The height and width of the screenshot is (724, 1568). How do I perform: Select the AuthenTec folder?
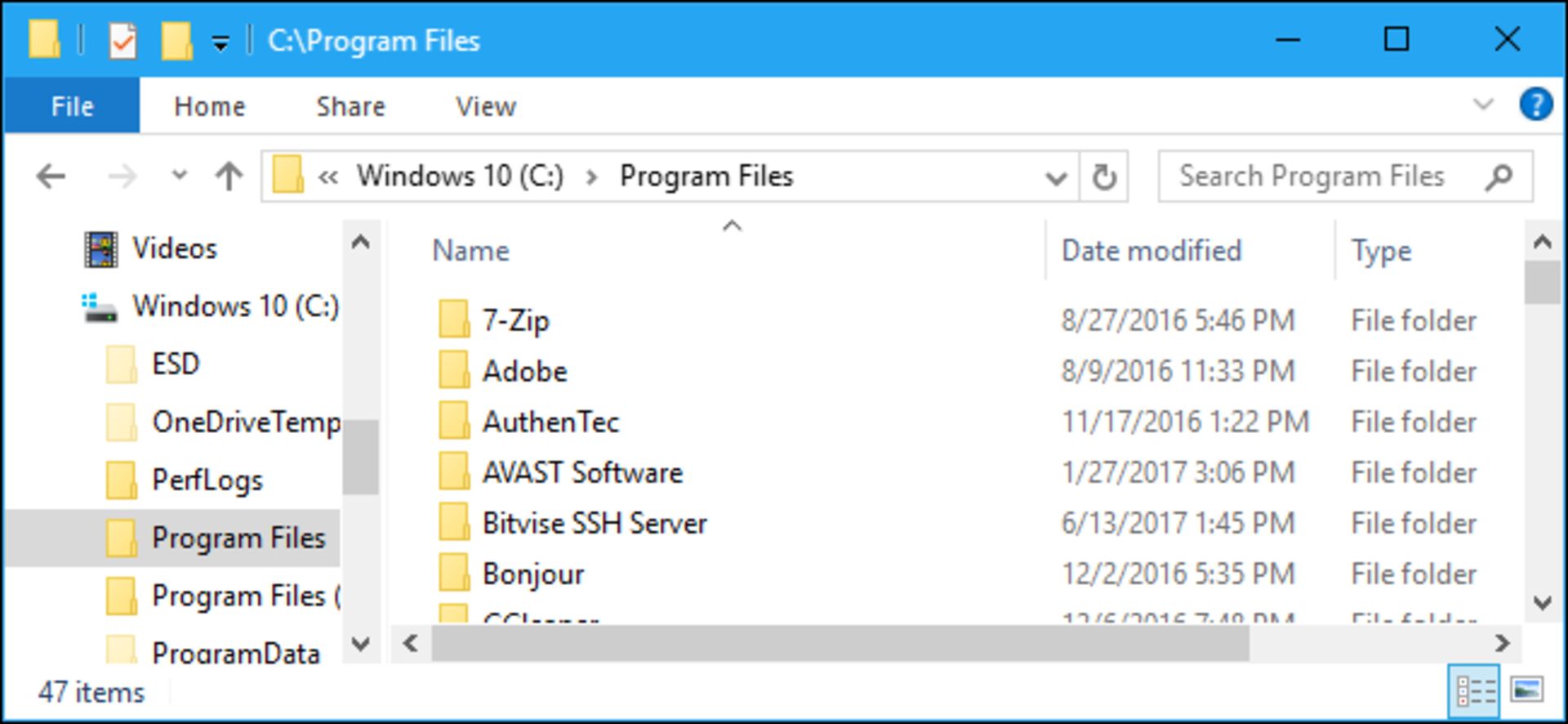[550, 422]
